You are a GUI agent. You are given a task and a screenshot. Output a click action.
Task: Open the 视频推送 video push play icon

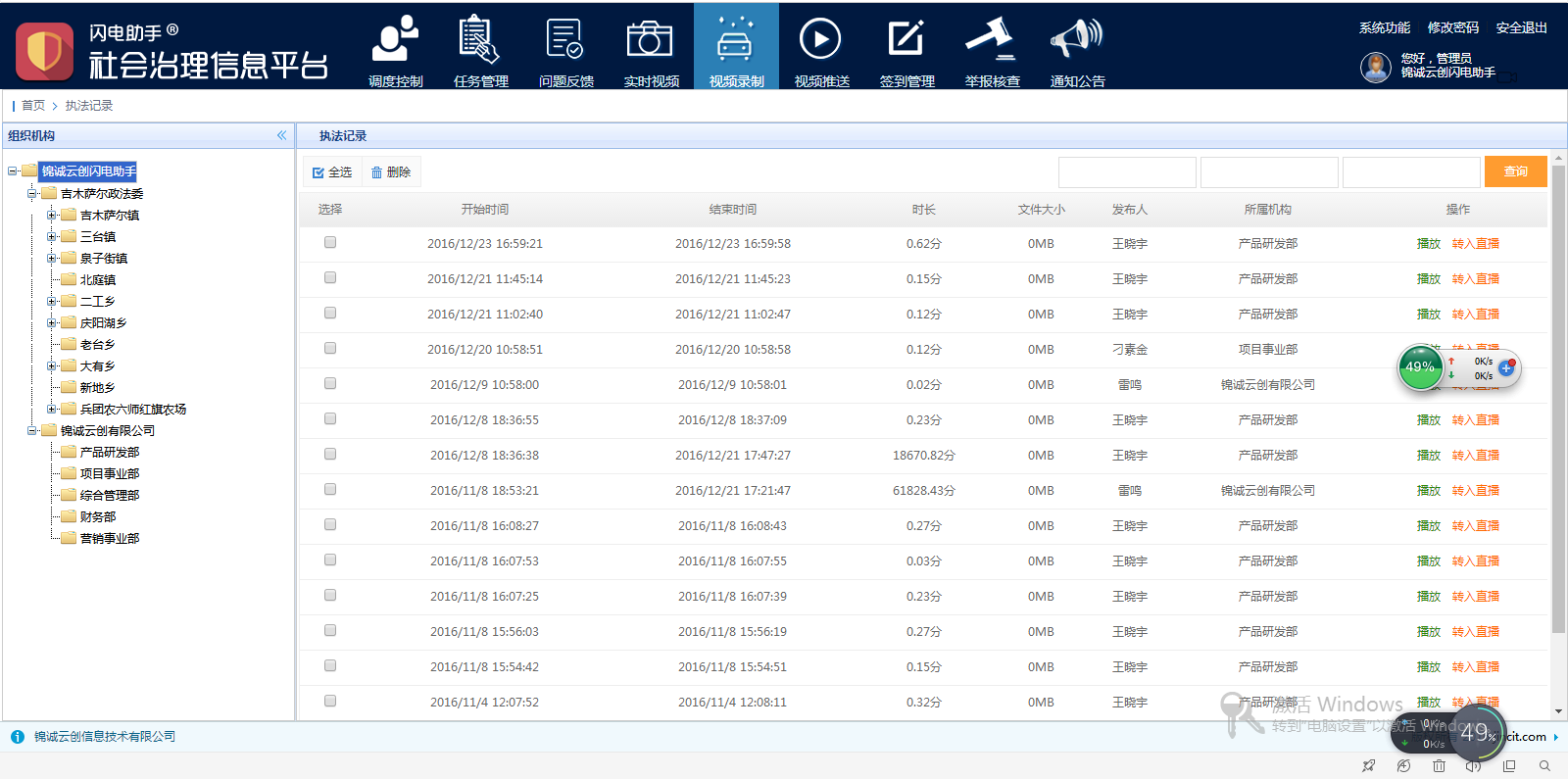coord(821,41)
